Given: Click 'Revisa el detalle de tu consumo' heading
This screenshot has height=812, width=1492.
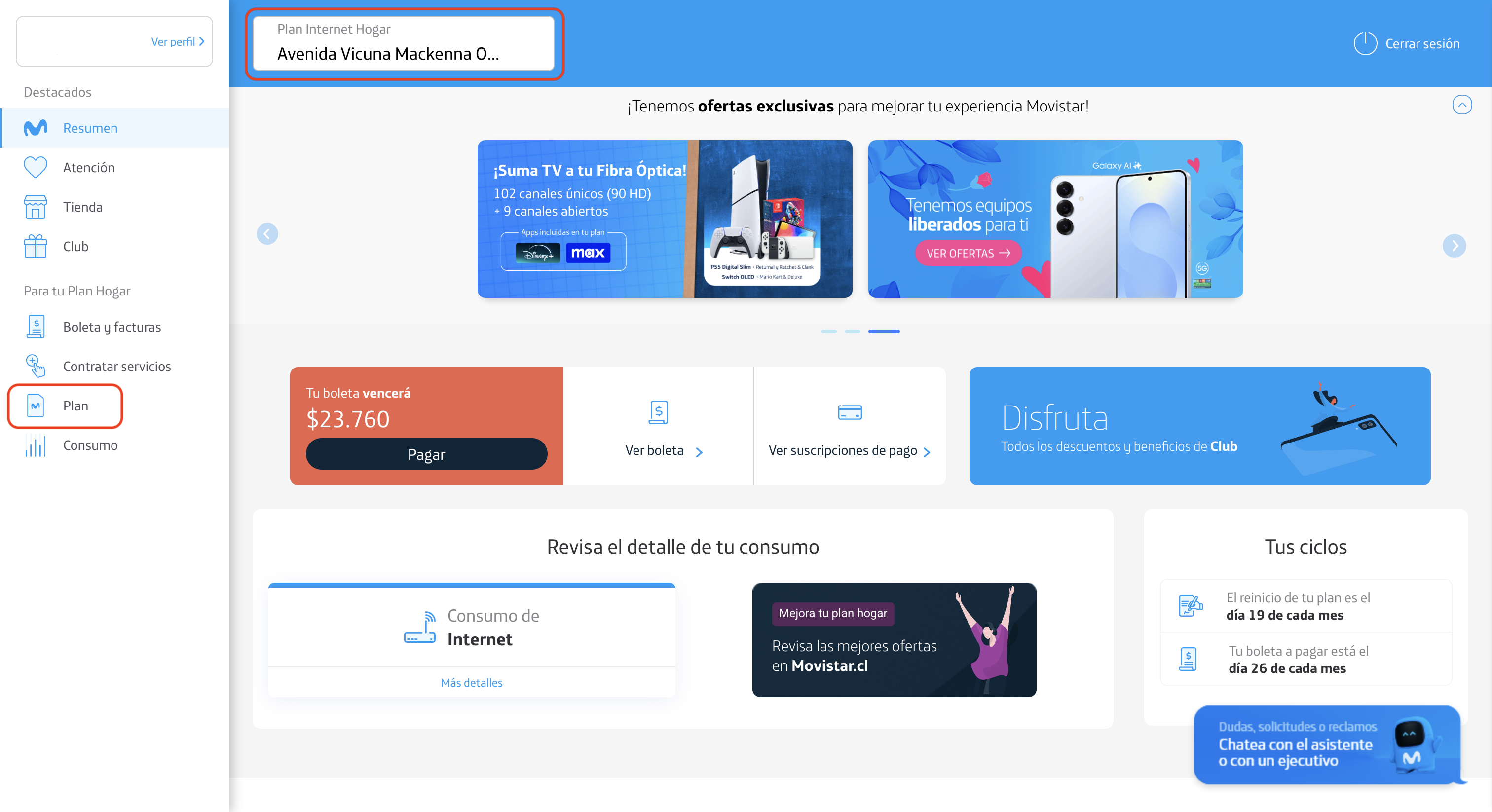Looking at the screenshot, I should (x=683, y=547).
